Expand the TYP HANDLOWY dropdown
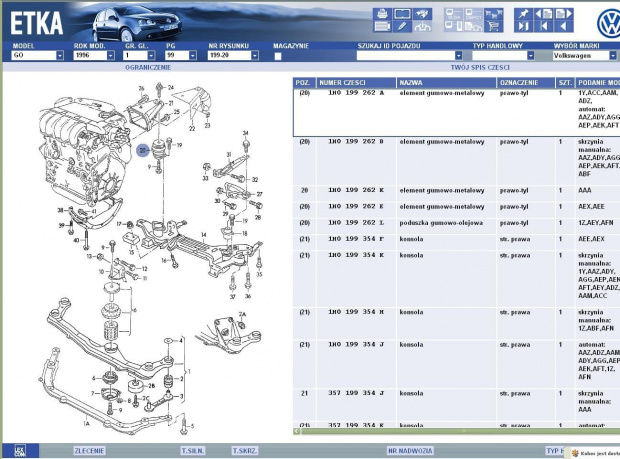The width and height of the screenshot is (620, 459). (531, 55)
